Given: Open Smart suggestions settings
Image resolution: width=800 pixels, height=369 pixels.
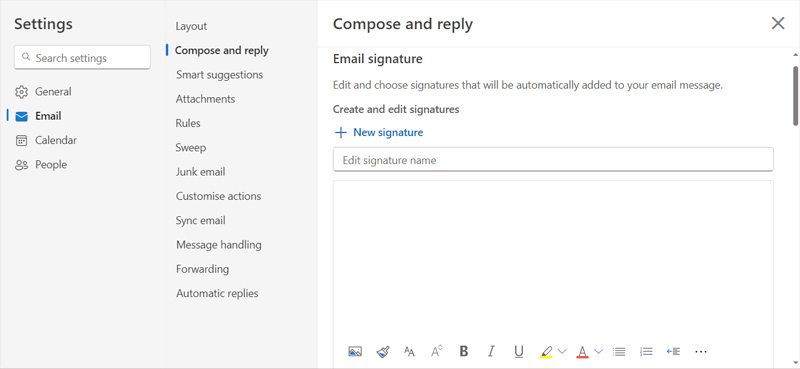Looking at the screenshot, I should [219, 75].
